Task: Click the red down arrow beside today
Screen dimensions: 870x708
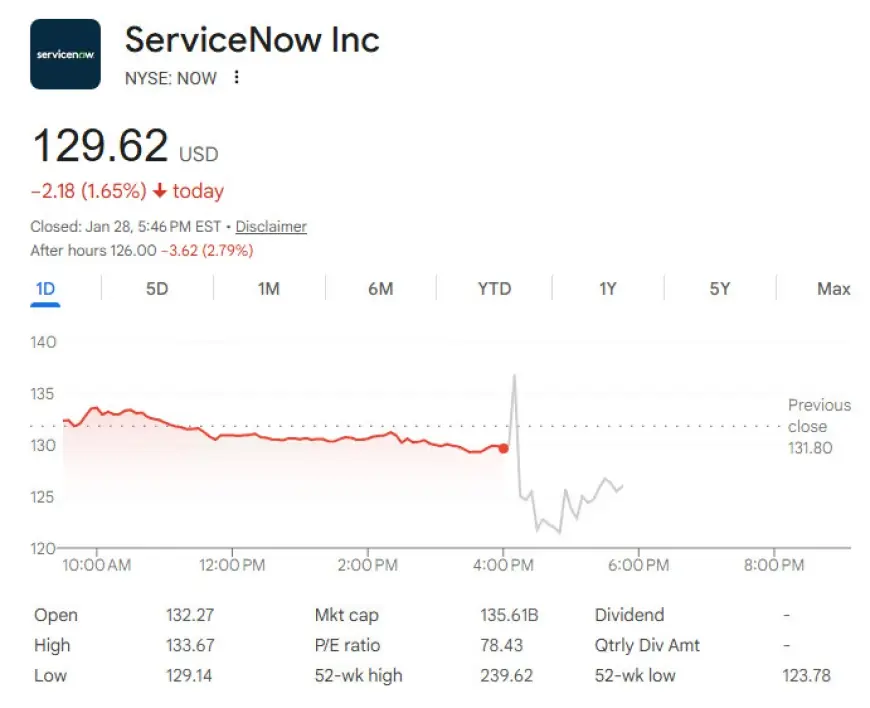Action: click(159, 190)
